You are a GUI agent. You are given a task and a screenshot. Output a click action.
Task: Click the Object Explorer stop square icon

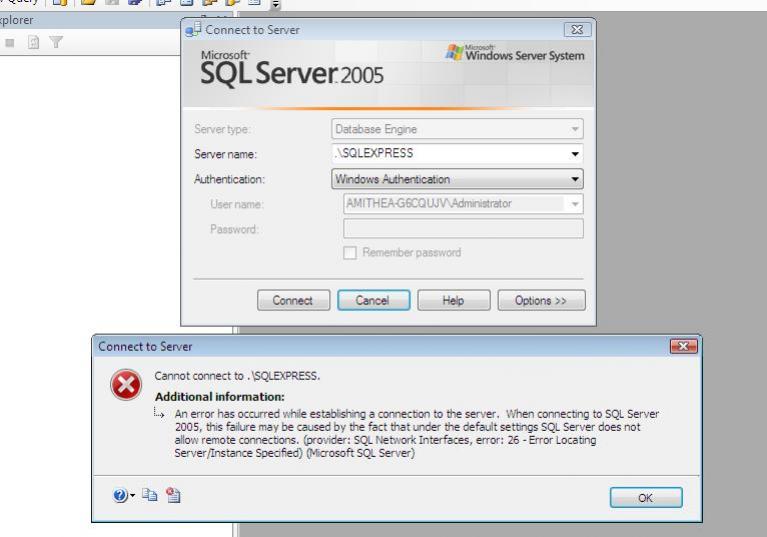click(9, 43)
